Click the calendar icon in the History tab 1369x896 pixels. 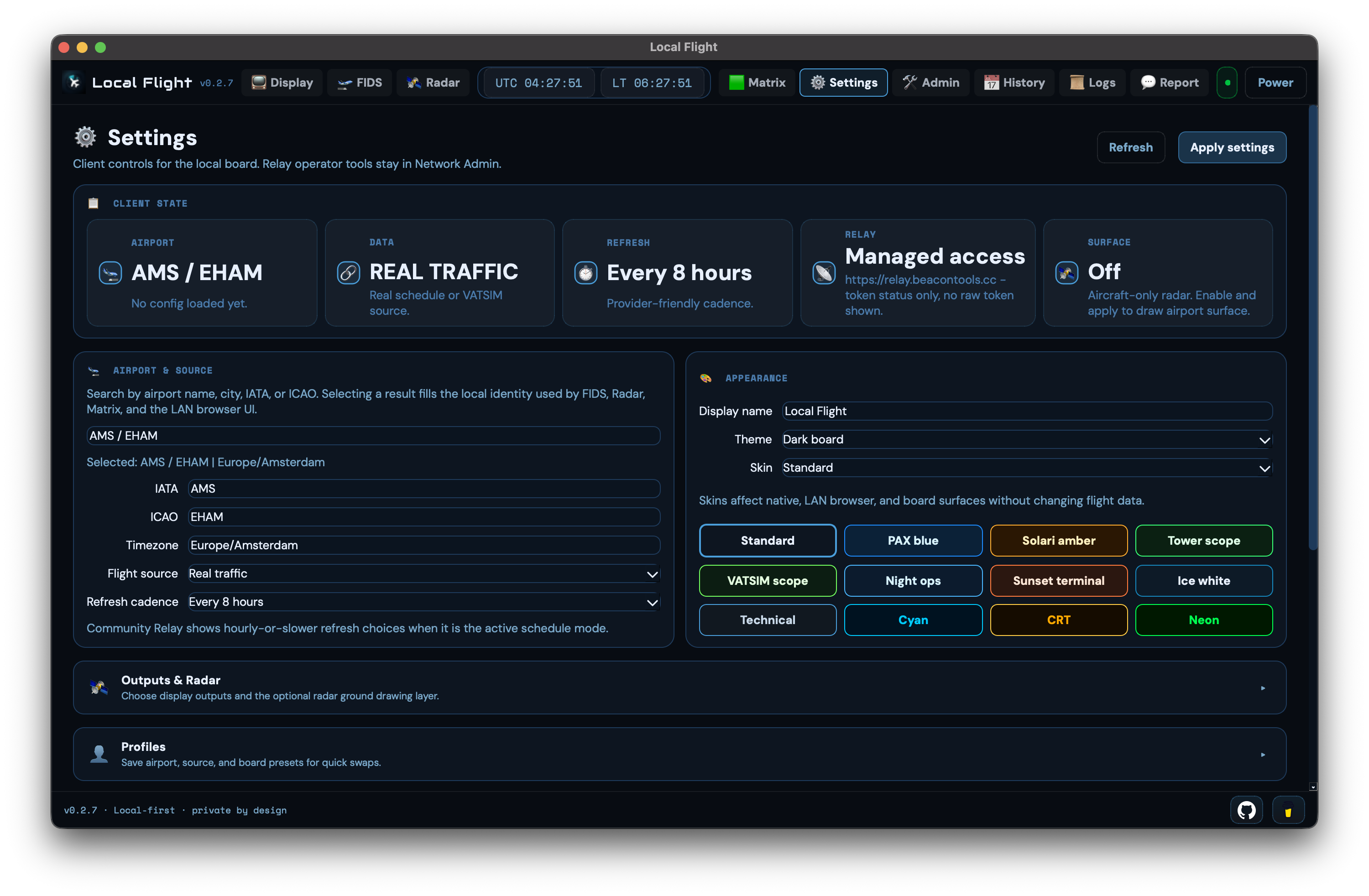tap(991, 83)
